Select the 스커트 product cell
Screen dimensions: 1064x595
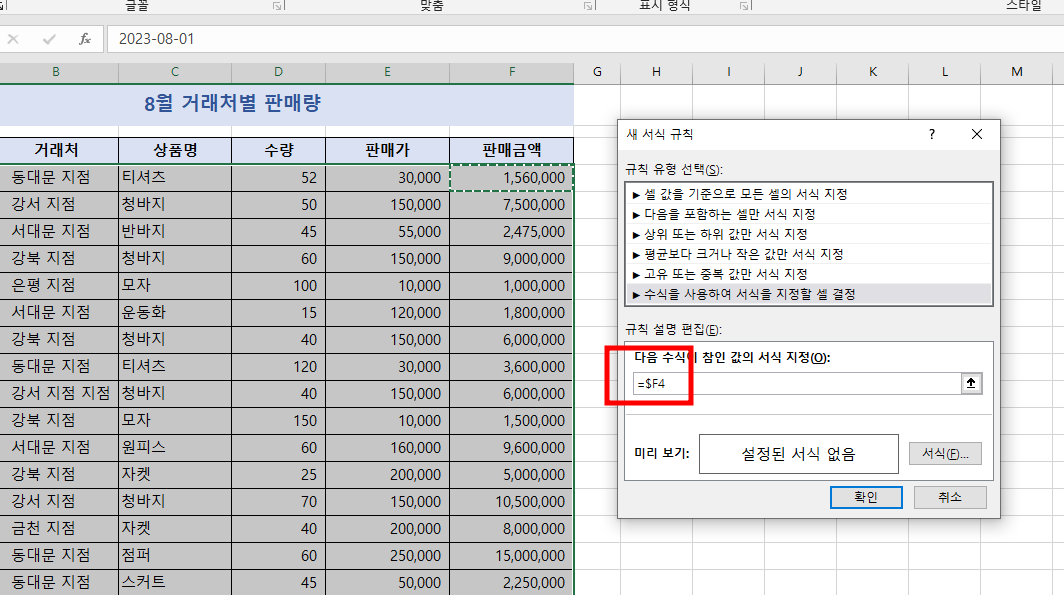tap(175, 583)
